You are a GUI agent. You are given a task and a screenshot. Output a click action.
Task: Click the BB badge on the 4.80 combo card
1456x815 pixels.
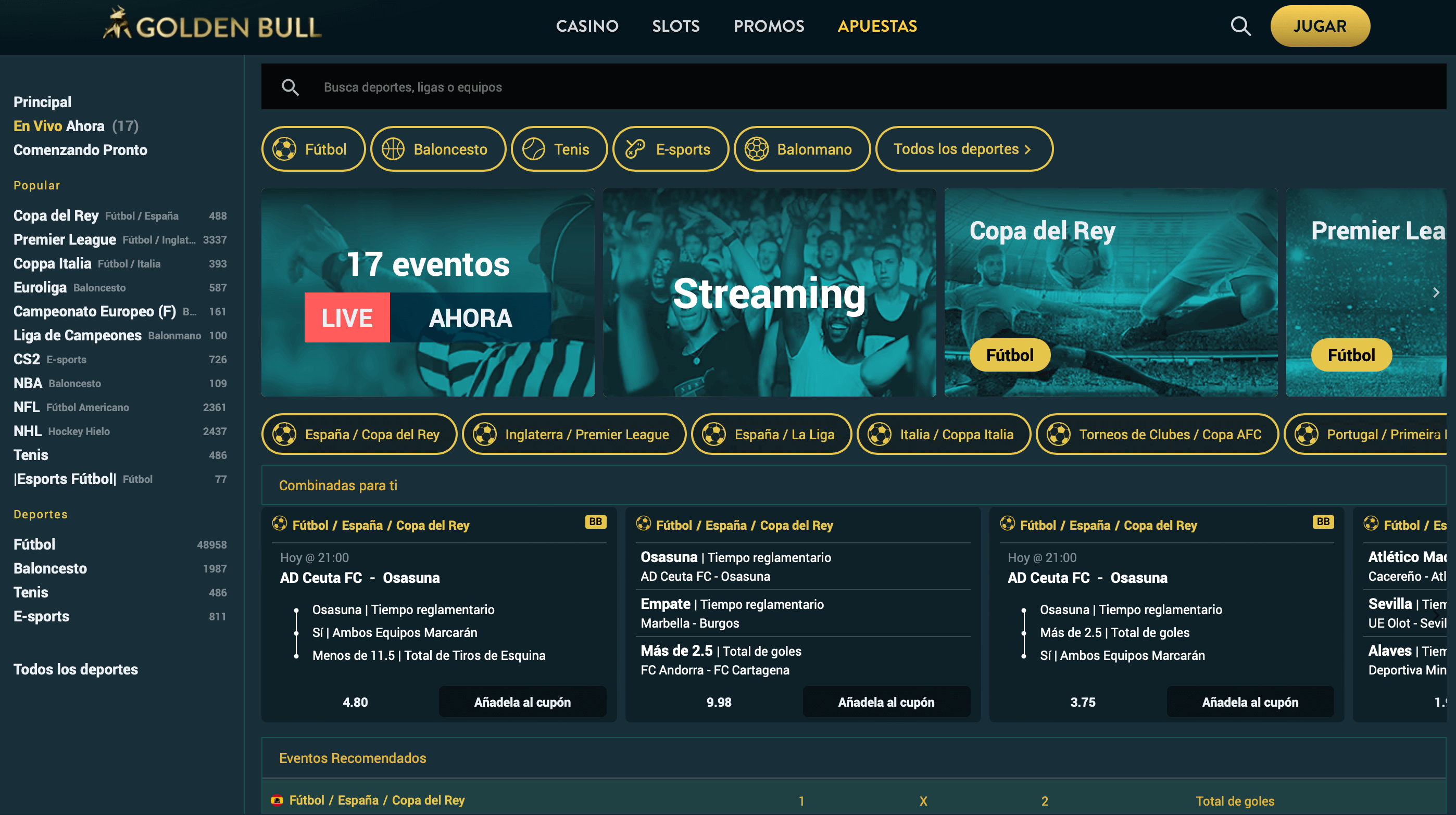[596, 522]
